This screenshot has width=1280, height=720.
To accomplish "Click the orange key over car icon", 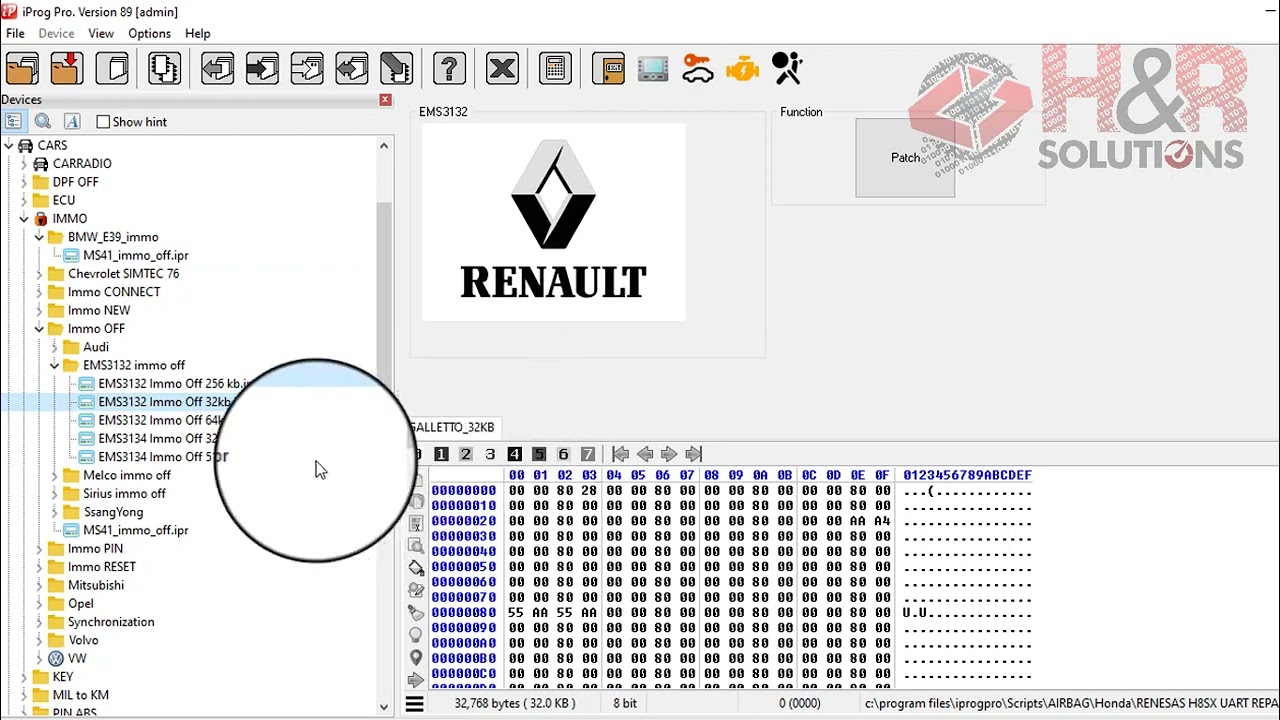I will 697,69.
